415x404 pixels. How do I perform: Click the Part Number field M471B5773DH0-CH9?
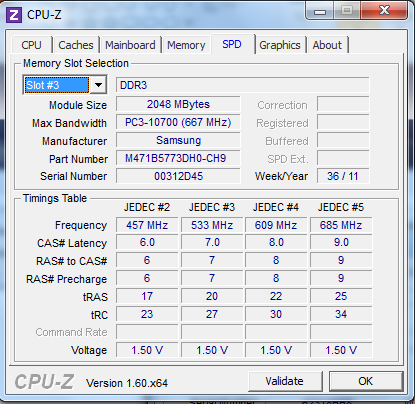tap(178, 158)
